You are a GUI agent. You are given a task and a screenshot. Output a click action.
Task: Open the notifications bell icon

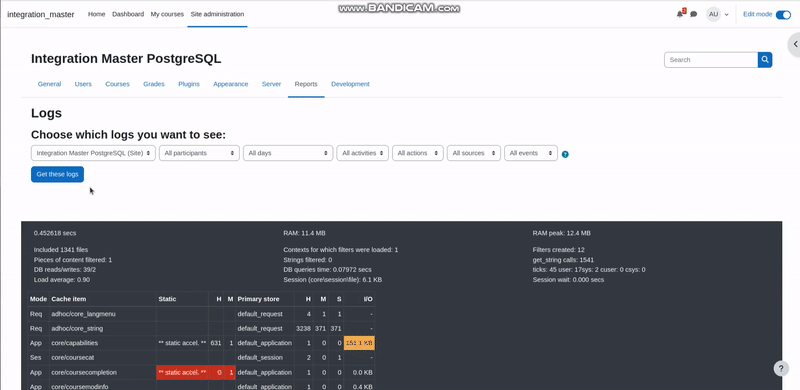(680, 14)
